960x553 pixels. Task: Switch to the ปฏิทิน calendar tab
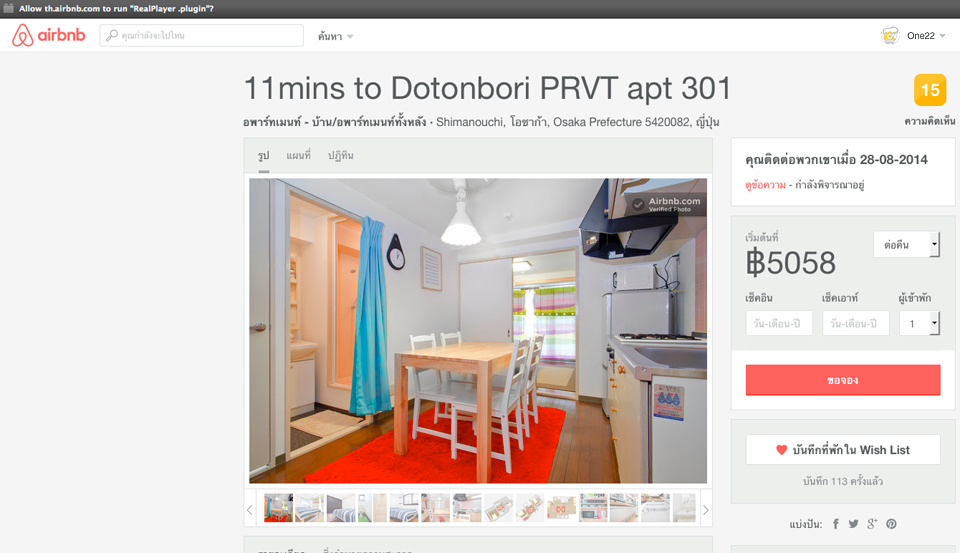[x=340, y=156]
